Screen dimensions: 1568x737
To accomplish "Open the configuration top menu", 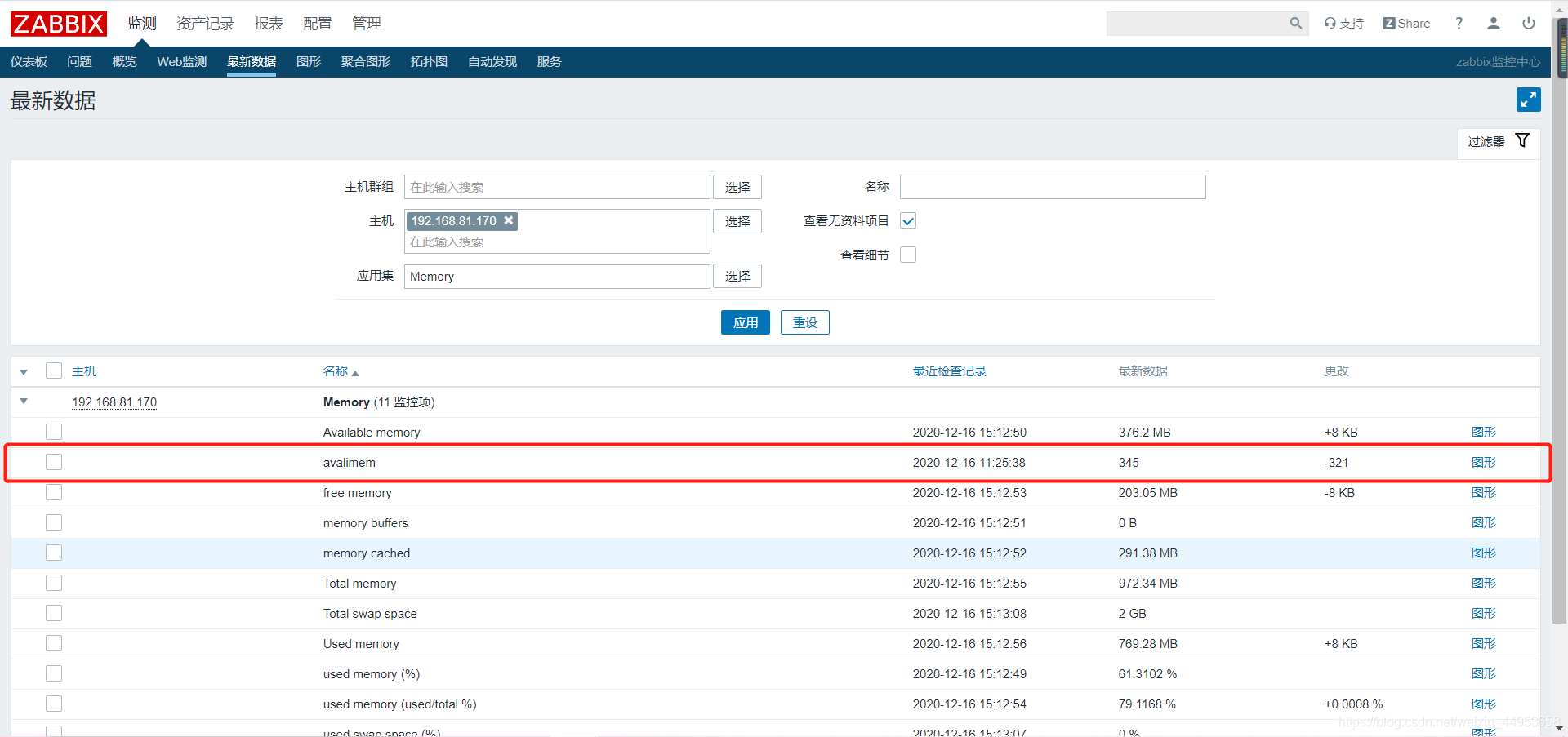I will [x=318, y=24].
